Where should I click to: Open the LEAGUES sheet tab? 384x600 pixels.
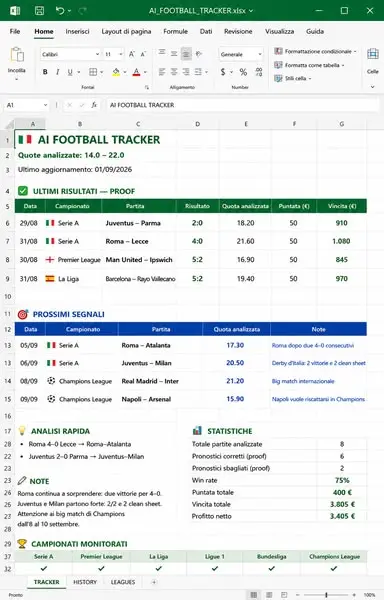pyautogui.click(x=123, y=582)
